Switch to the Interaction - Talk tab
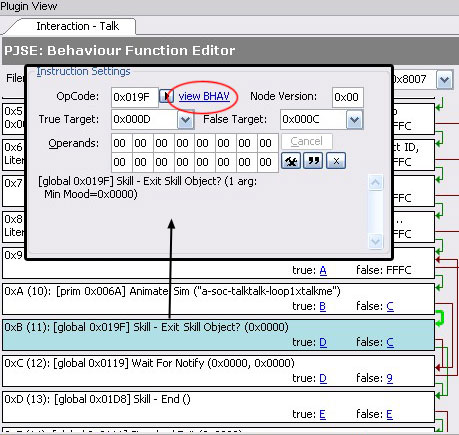This screenshot has height=435, width=459. click(77, 26)
